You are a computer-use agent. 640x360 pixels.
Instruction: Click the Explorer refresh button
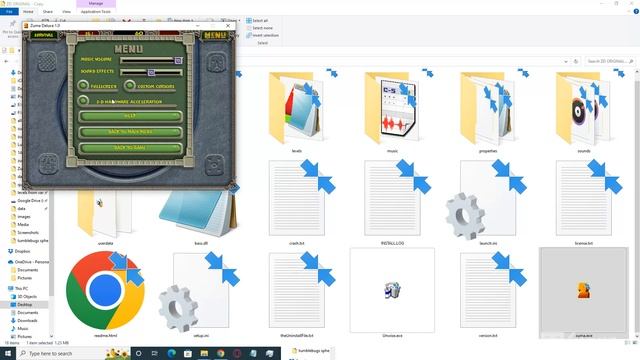[x=576, y=61]
